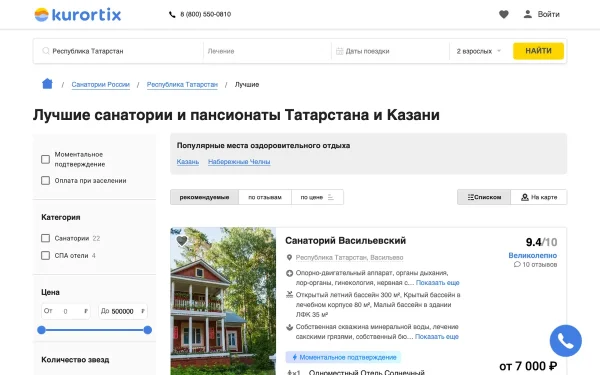Image resolution: width=600 pixels, height=375 pixels.
Task: Sort results по цене
Action: pos(317,197)
